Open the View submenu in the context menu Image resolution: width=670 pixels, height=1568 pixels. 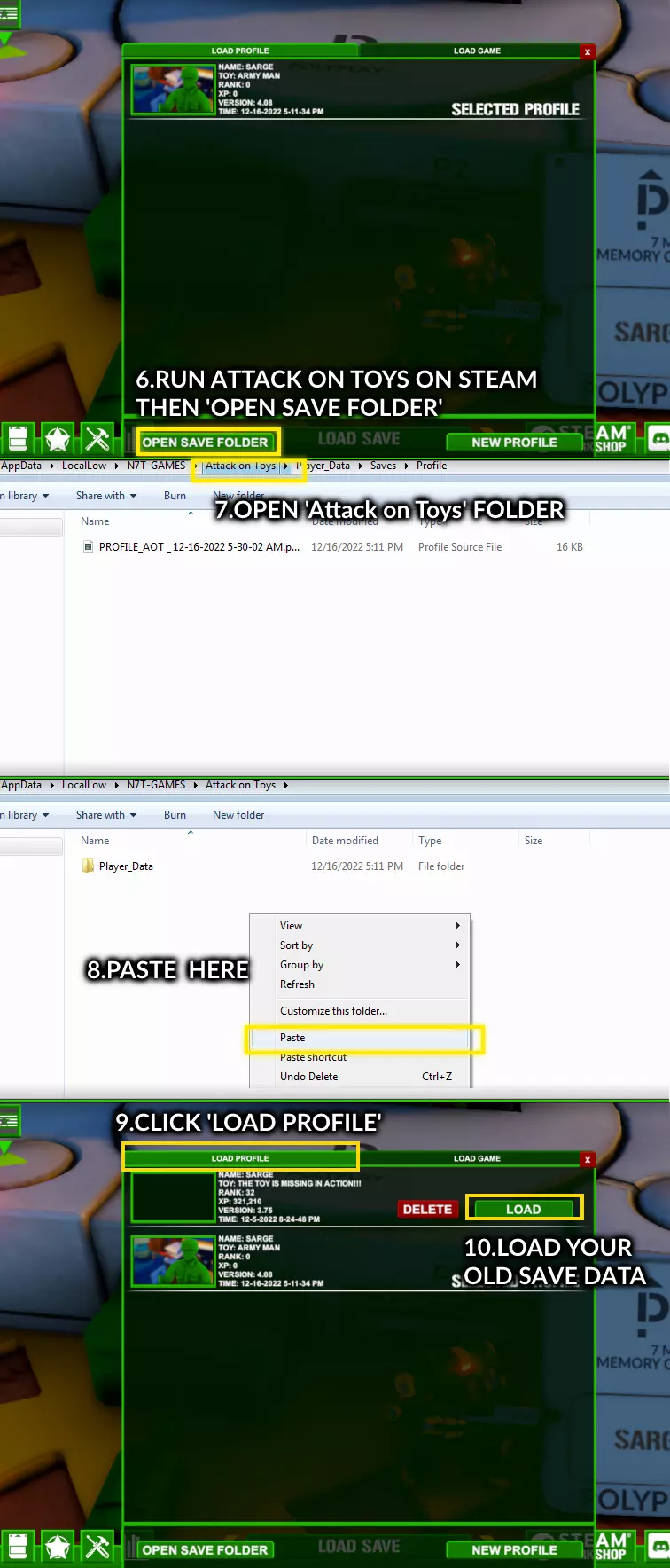[359, 925]
